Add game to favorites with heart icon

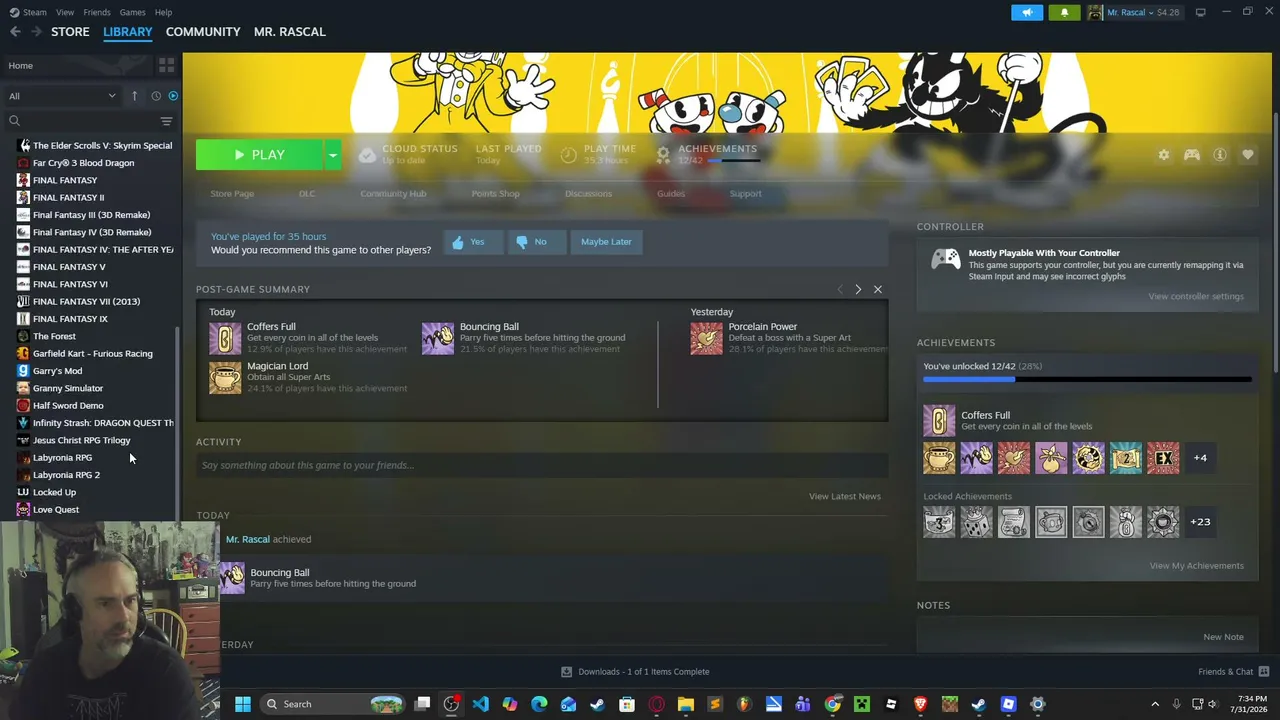point(1248,155)
